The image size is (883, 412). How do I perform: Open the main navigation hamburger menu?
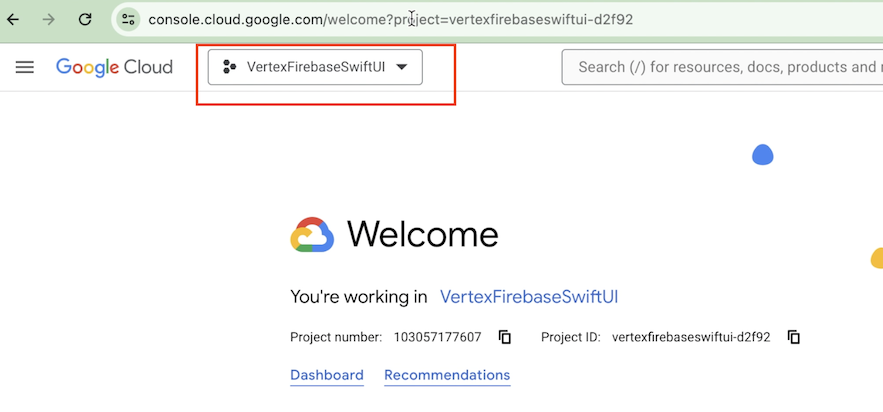tap(25, 67)
